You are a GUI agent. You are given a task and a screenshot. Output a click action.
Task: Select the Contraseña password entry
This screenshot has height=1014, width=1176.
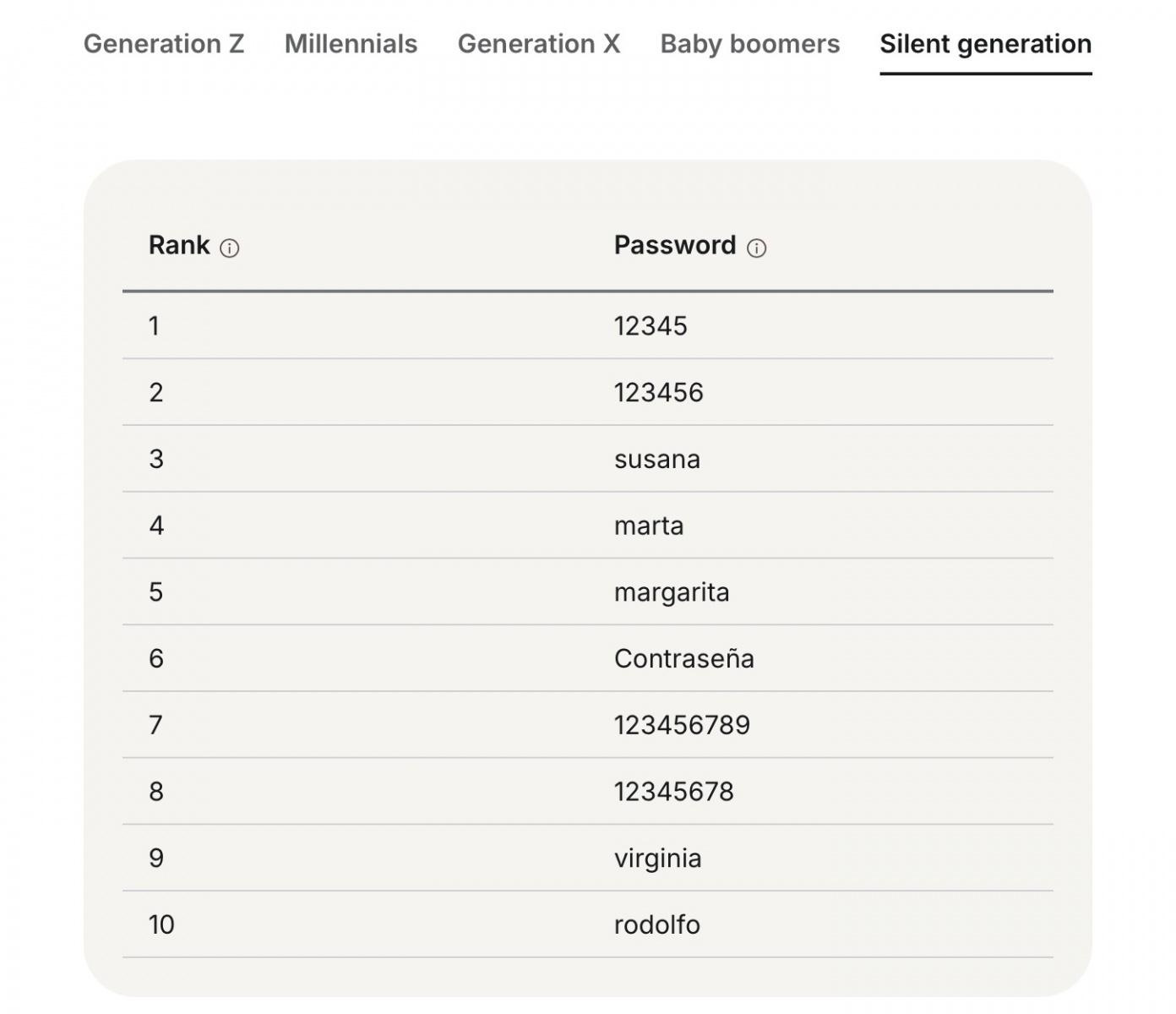point(683,659)
